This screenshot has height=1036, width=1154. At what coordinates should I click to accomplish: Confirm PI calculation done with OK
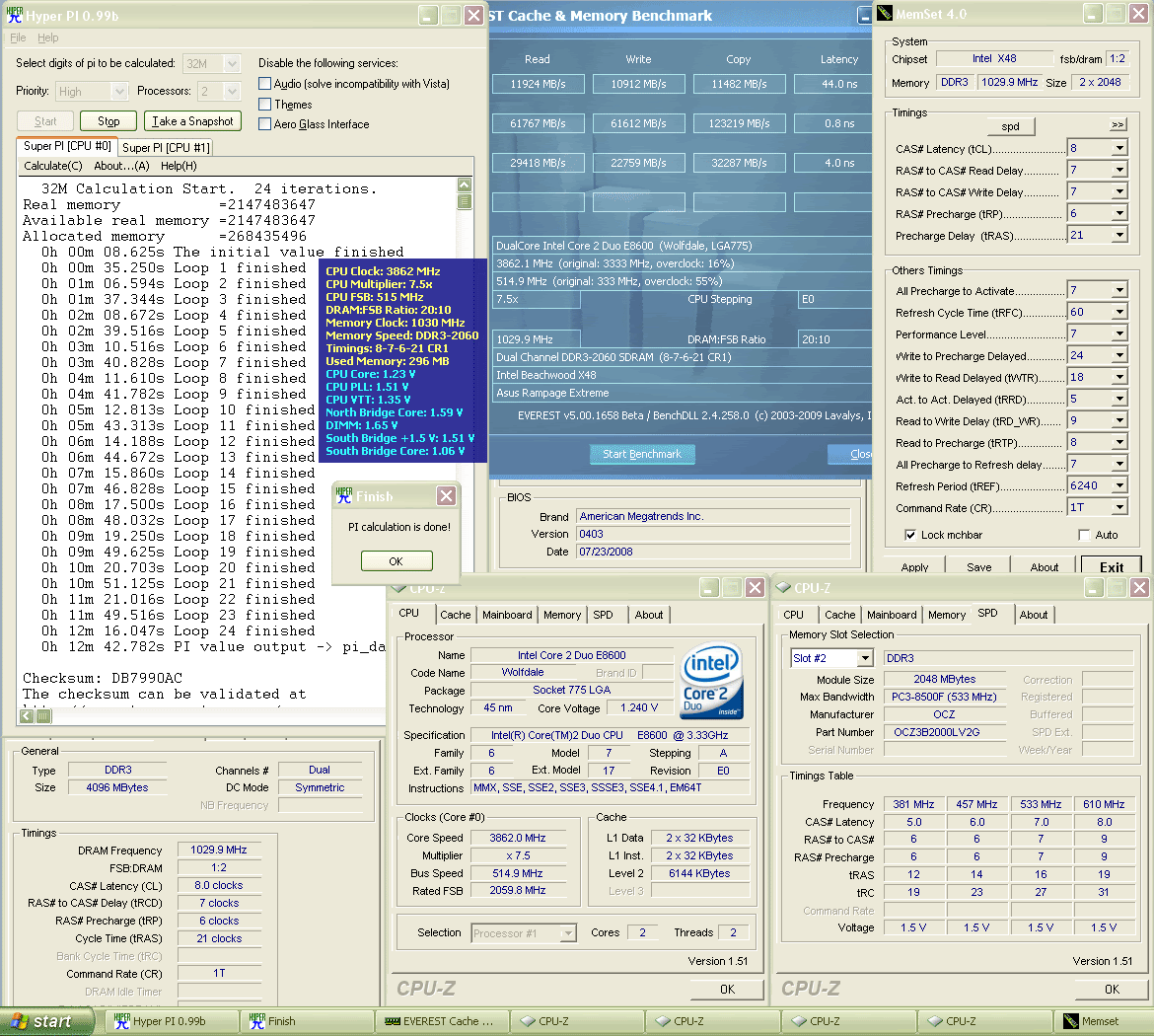(x=396, y=561)
